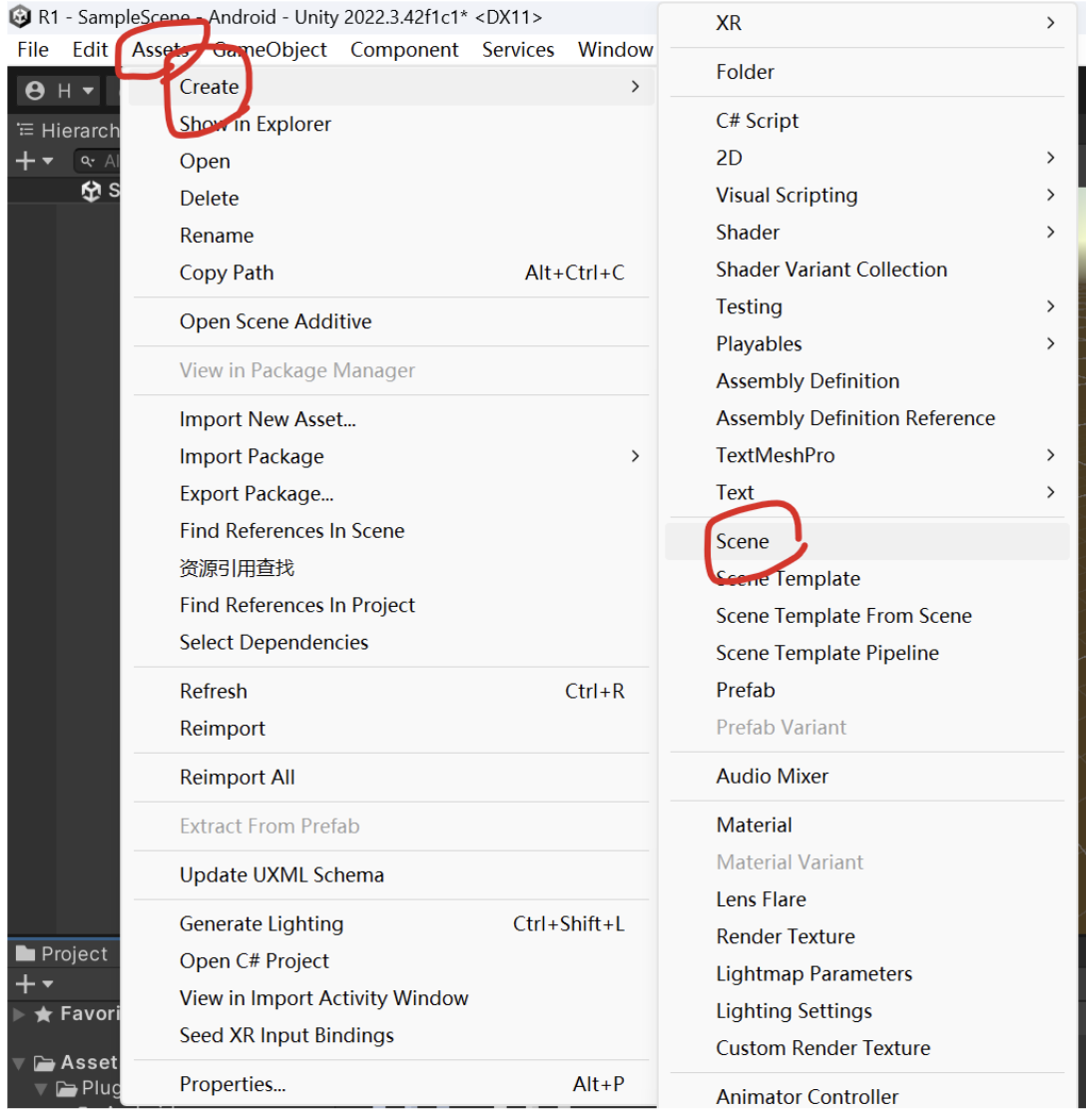
Task: Open the Window menu
Action: coord(615,50)
